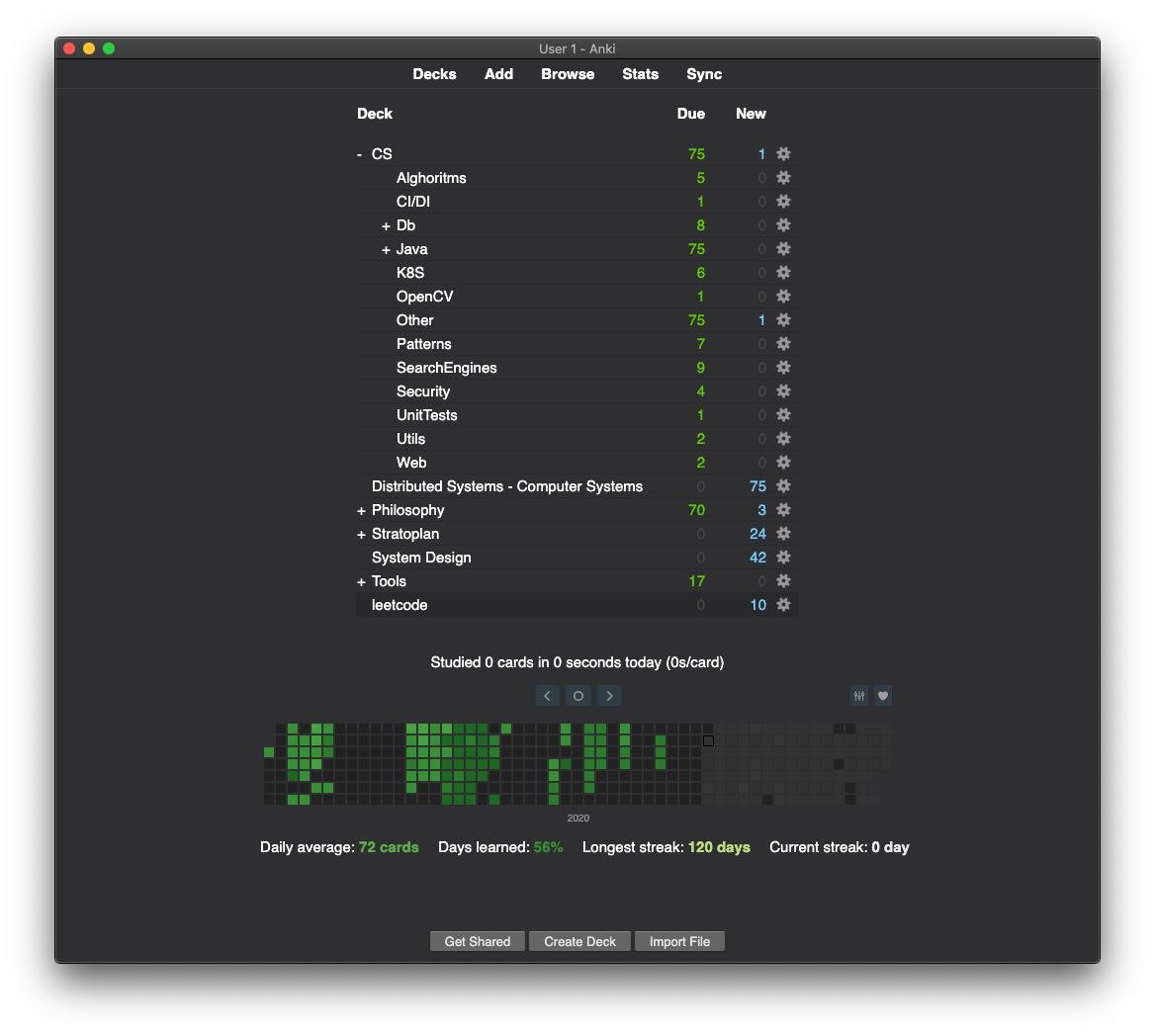This screenshot has height=1036, width=1155.
Task: Open the Browse menu item
Action: 568,74
